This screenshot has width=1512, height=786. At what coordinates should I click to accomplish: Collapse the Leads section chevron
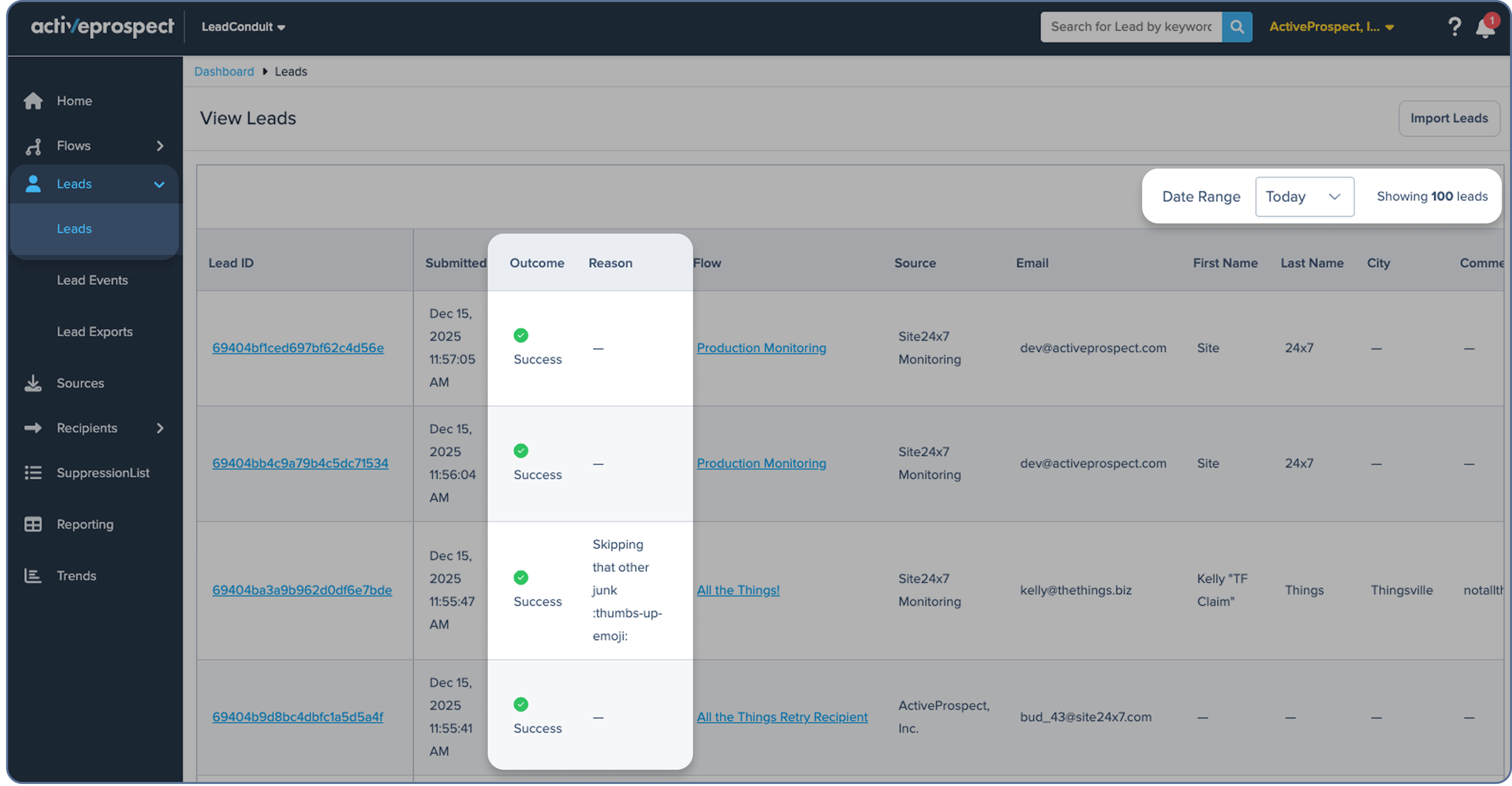click(159, 184)
